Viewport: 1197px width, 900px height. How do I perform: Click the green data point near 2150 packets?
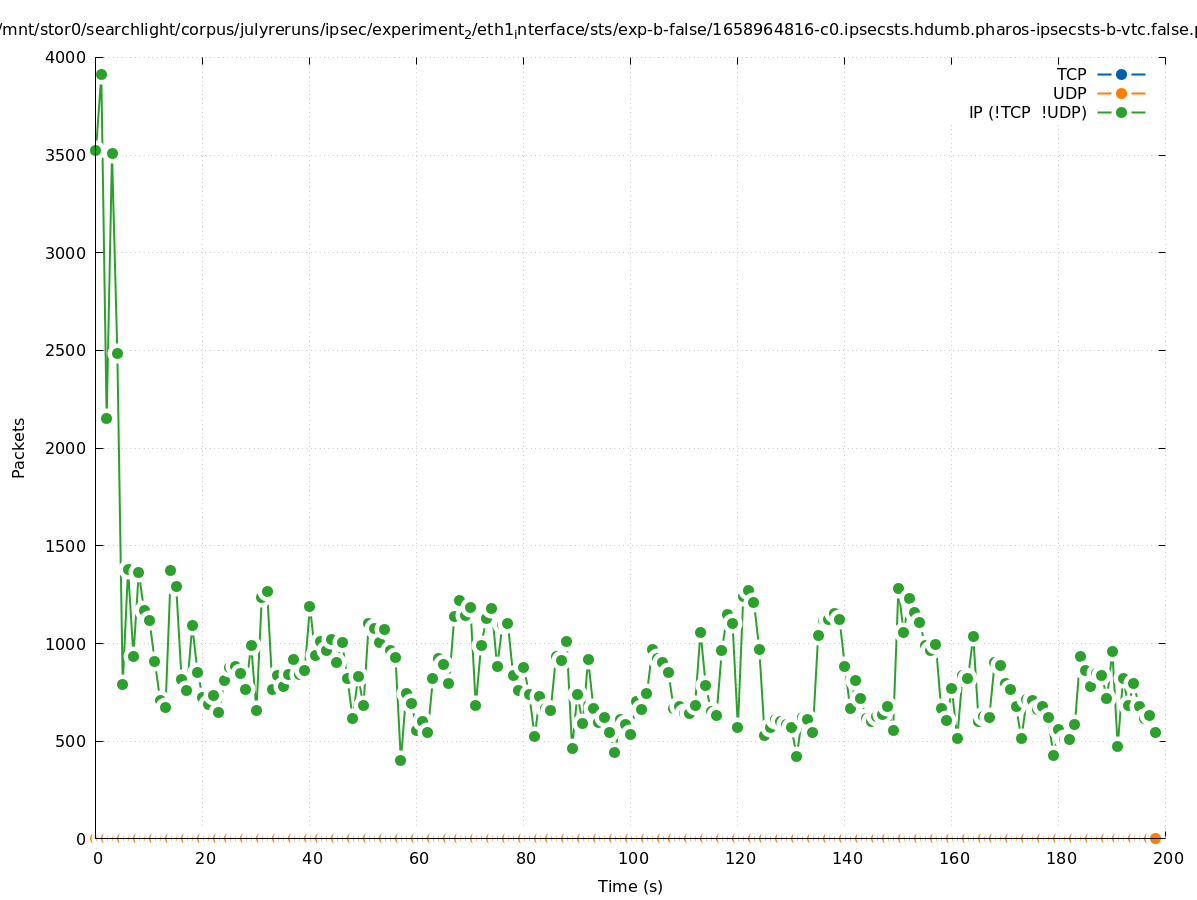pyautogui.click(x=106, y=418)
